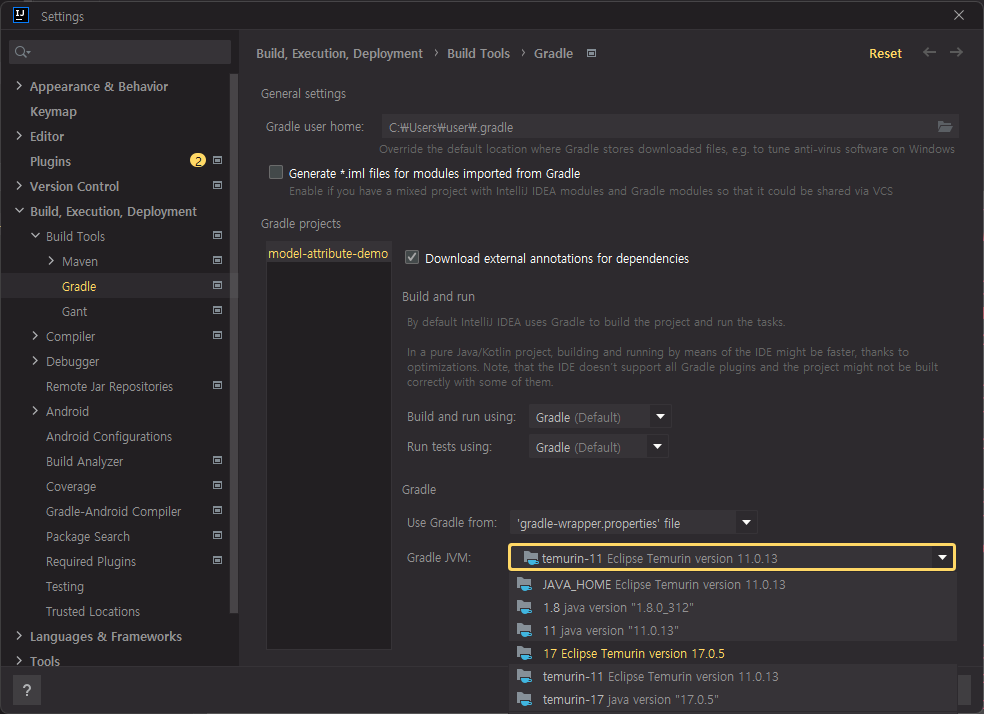984x714 pixels.
Task: Click the search magnifier icon in settings search
Action: (x=22, y=52)
